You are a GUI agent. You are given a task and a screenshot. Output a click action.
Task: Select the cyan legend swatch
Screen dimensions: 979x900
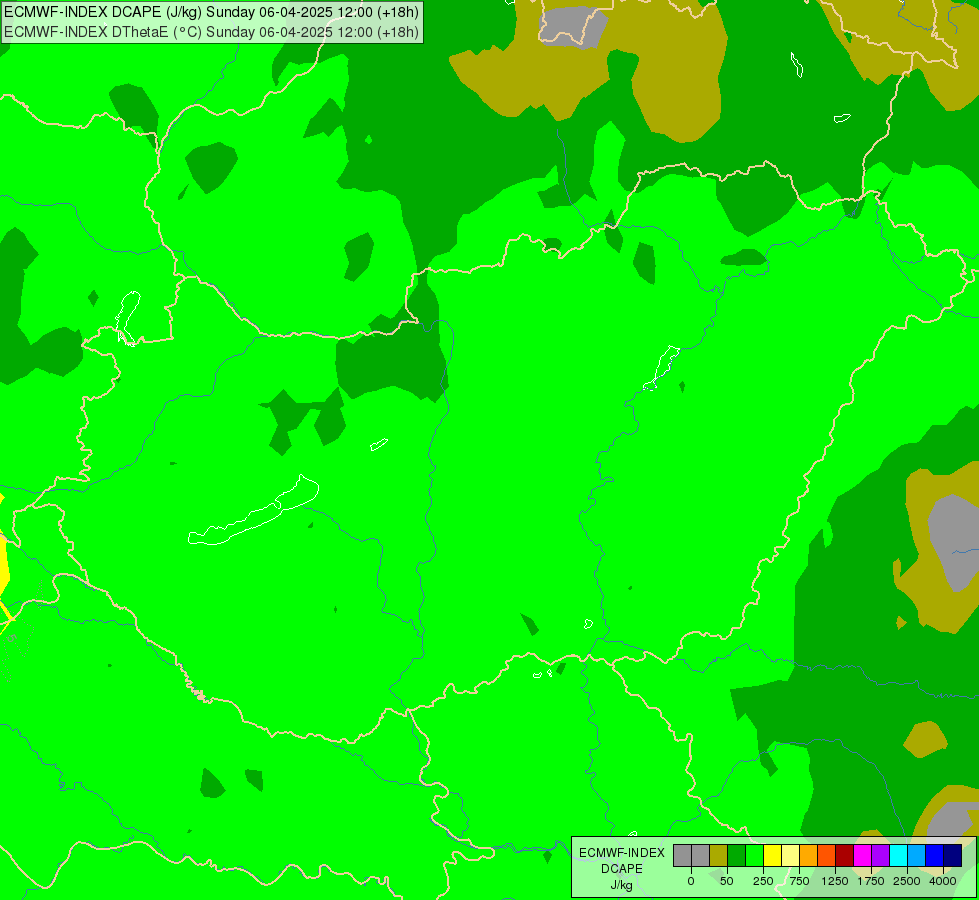(x=900, y=856)
